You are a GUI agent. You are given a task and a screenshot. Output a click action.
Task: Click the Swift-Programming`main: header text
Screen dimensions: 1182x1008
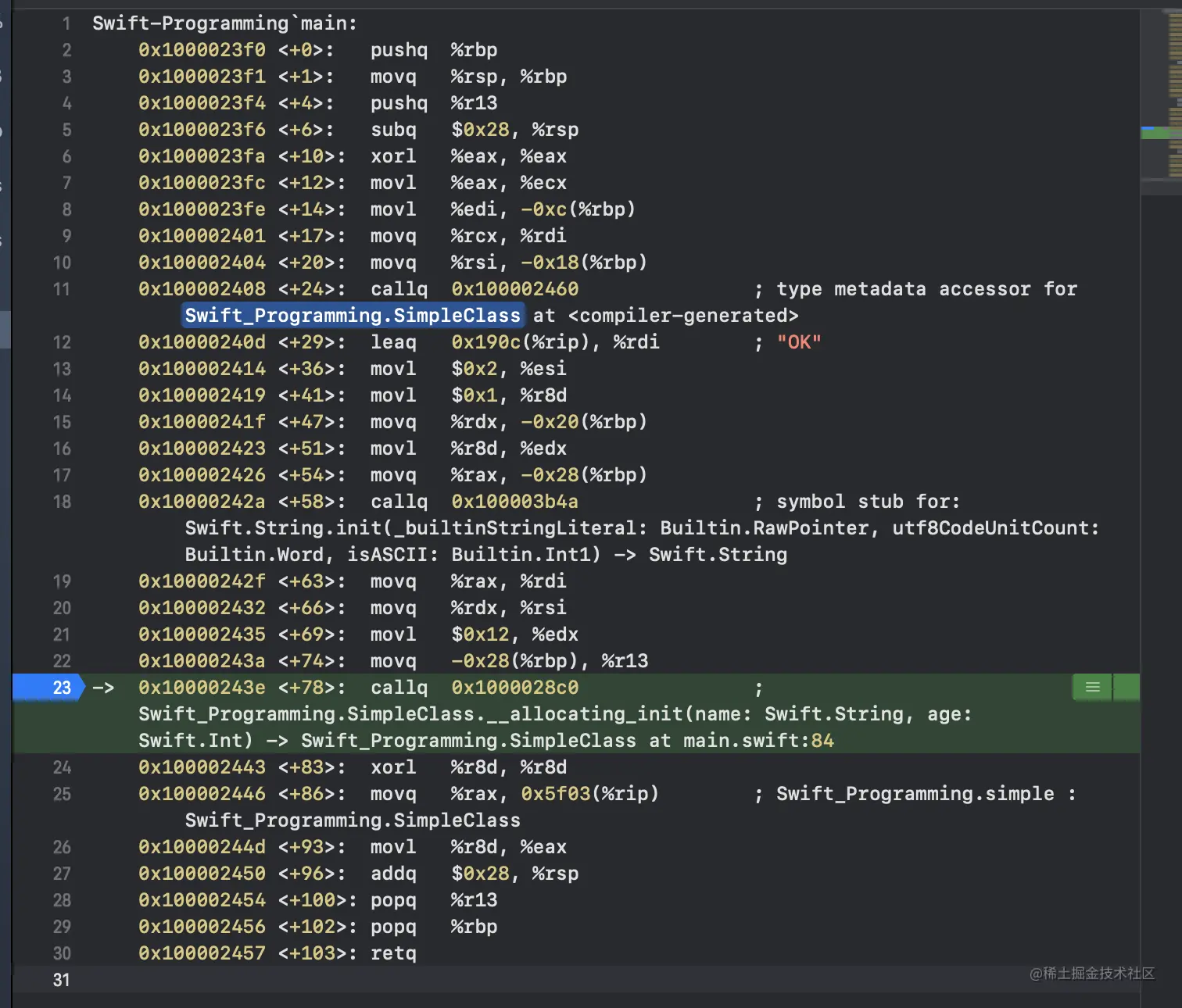point(225,23)
